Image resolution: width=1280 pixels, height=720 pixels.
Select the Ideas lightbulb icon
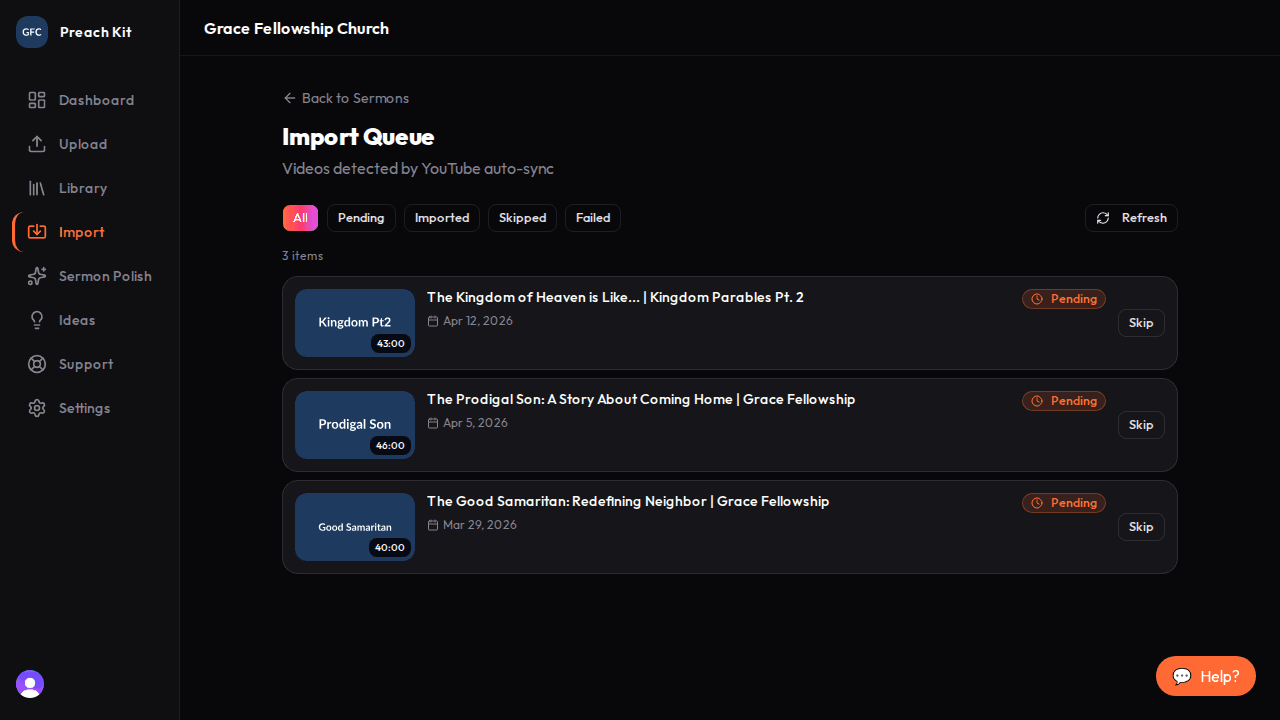[x=37, y=320]
